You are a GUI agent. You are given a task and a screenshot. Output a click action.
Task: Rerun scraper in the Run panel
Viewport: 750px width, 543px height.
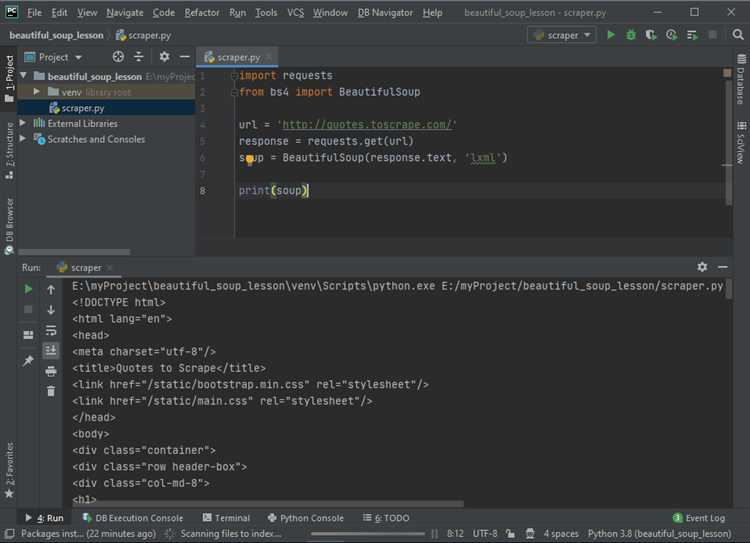coord(28,289)
